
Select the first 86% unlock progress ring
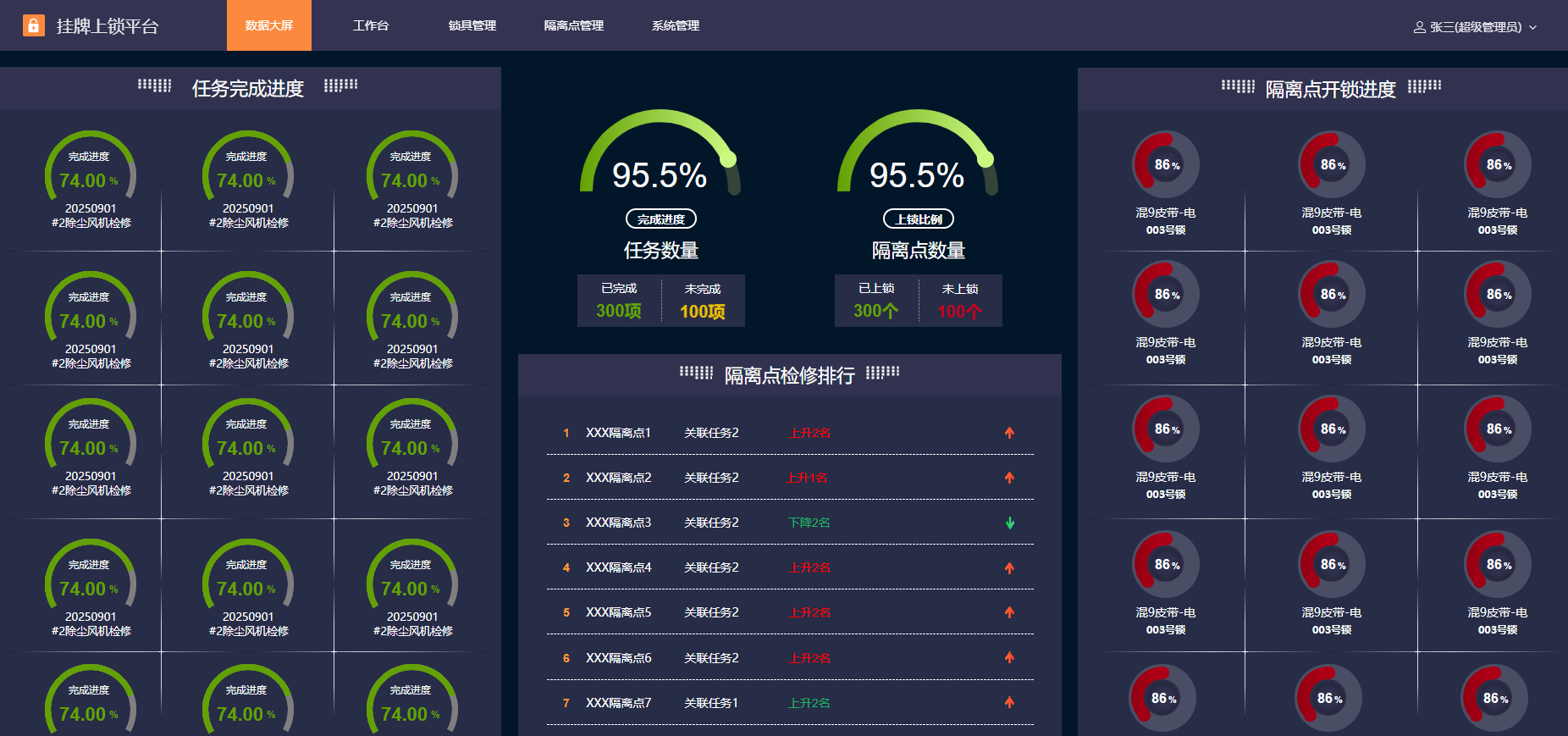pos(1166,164)
